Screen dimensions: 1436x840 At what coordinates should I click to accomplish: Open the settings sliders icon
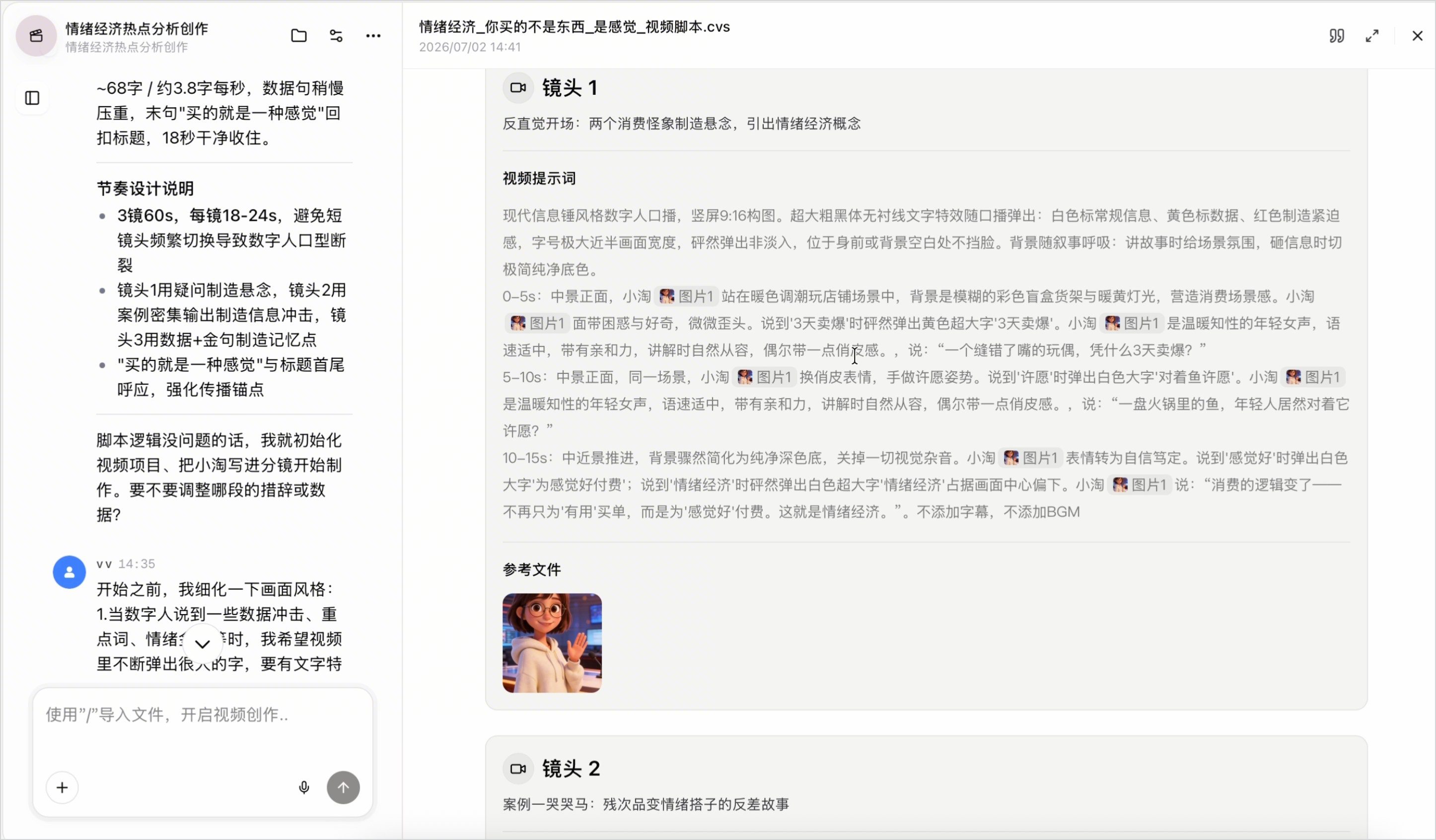pyautogui.click(x=336, y=36)
